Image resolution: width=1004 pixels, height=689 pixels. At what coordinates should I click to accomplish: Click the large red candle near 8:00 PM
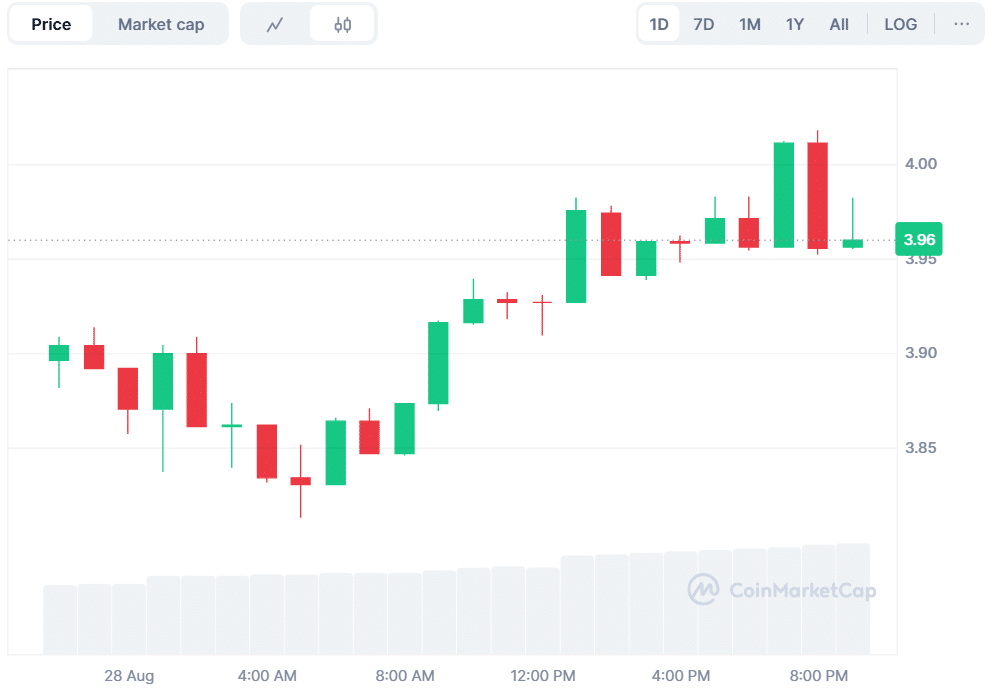point(818,195)
